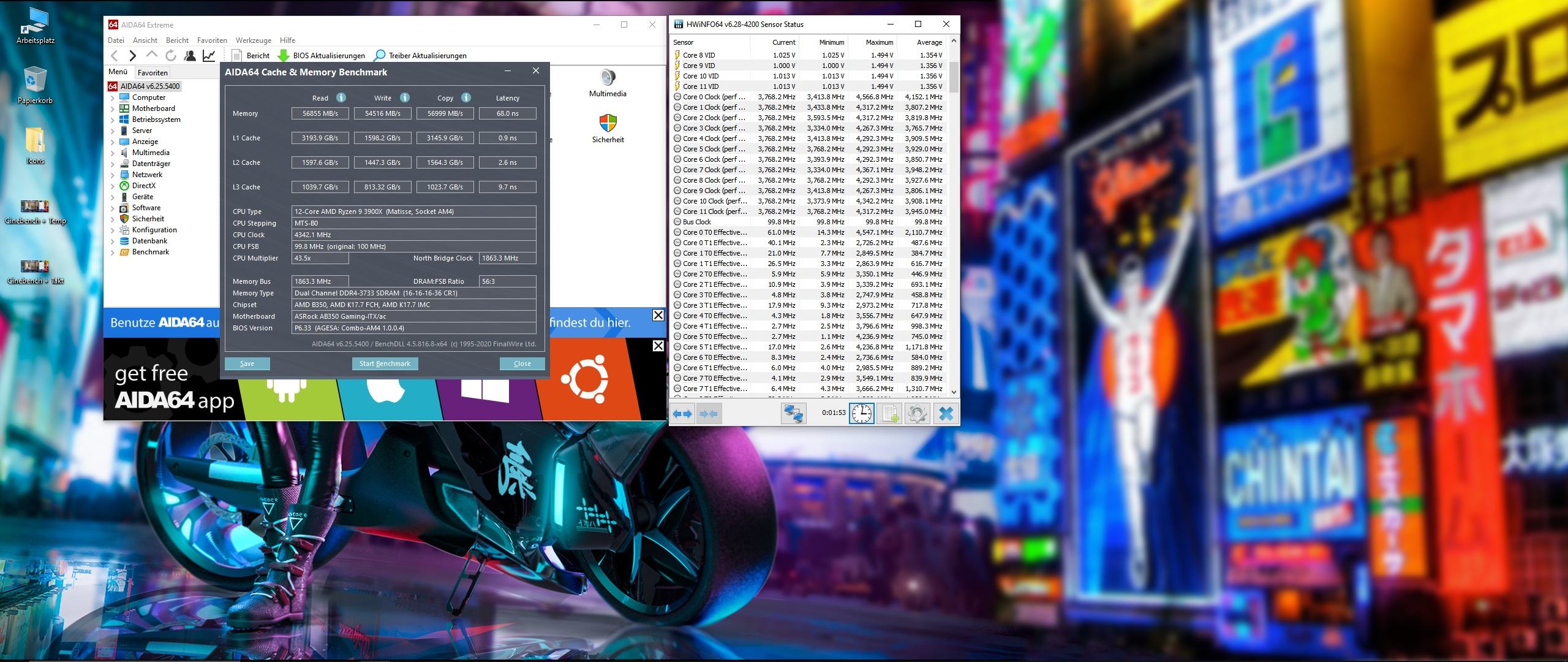Select Core 0 Clock sensor row
Viewport: 1568px width, 662px height.
[x=809, y=97]
